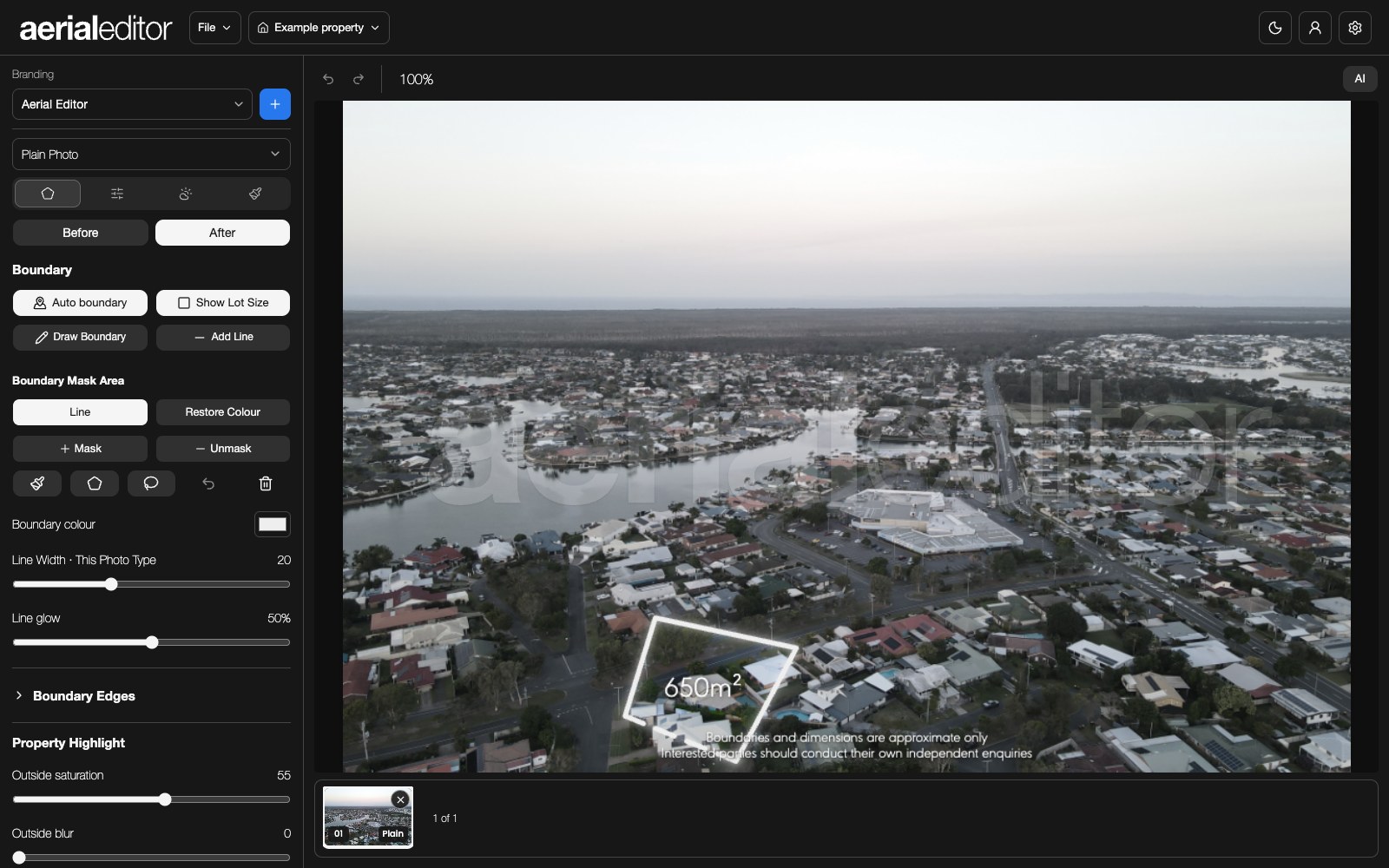Open the File menu dropdown
This screenshot has height=868, width=1389.
[x=214, y=28]
